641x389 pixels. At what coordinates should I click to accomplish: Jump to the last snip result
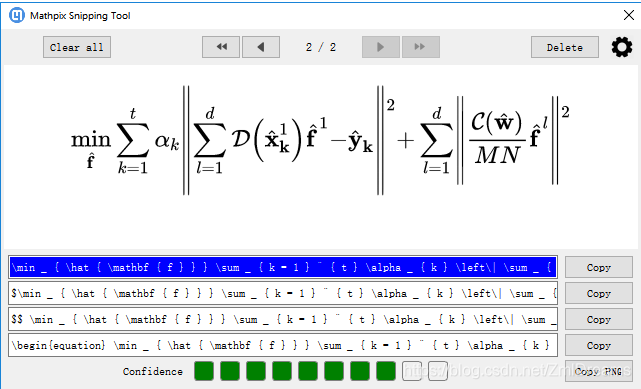point(421,47)
